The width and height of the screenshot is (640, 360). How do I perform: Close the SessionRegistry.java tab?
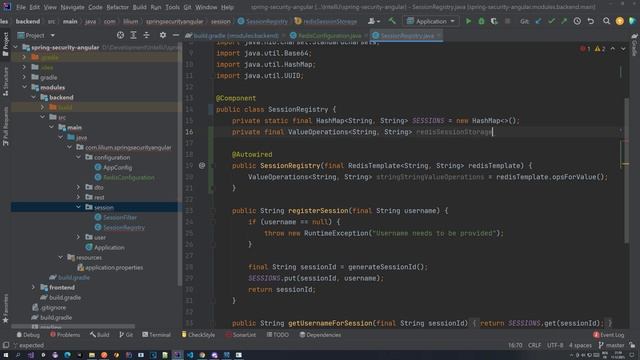pyautogui.click(x=439, y=36)
